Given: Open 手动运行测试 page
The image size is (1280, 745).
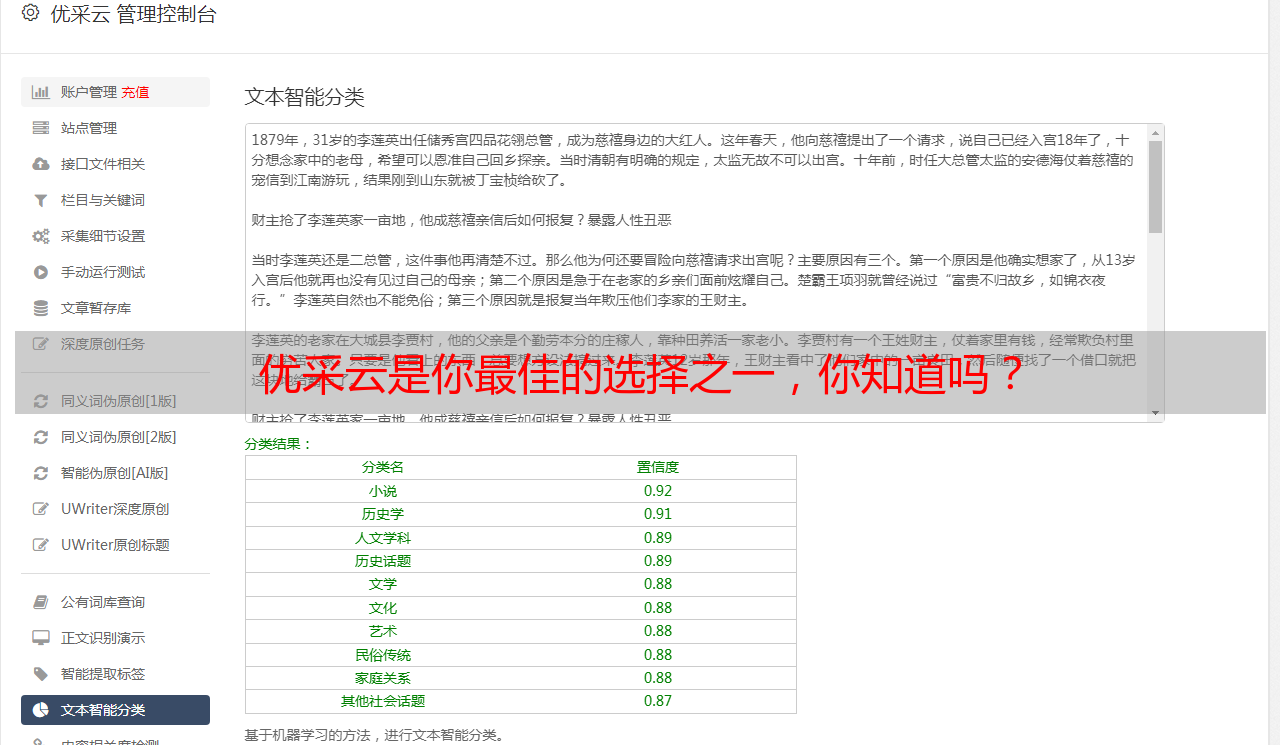Looking at the screenshot, I should [115, 272].
